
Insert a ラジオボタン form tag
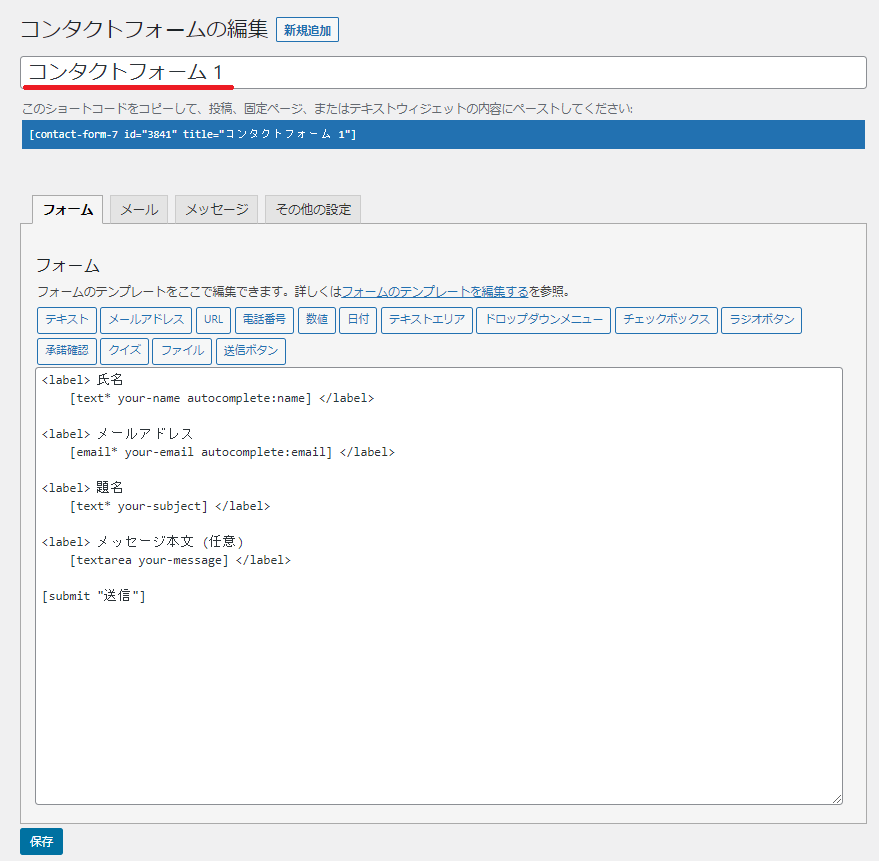pos(762,320)
